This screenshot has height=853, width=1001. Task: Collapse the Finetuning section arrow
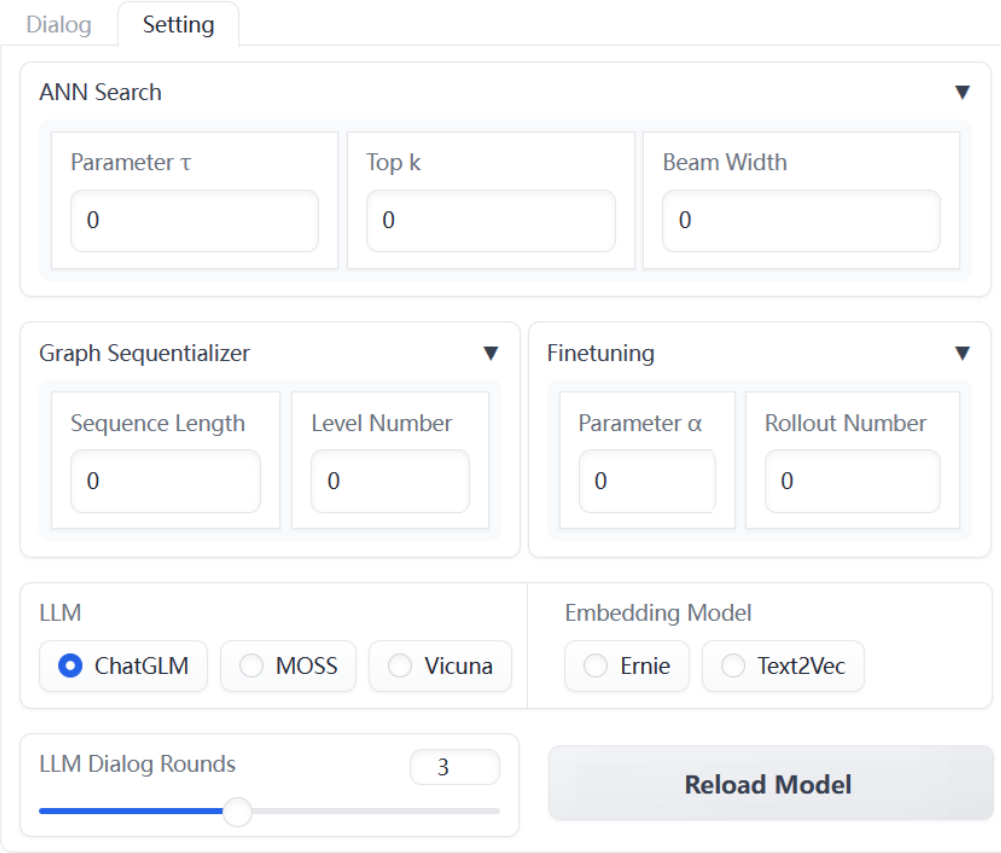[962, 353]
